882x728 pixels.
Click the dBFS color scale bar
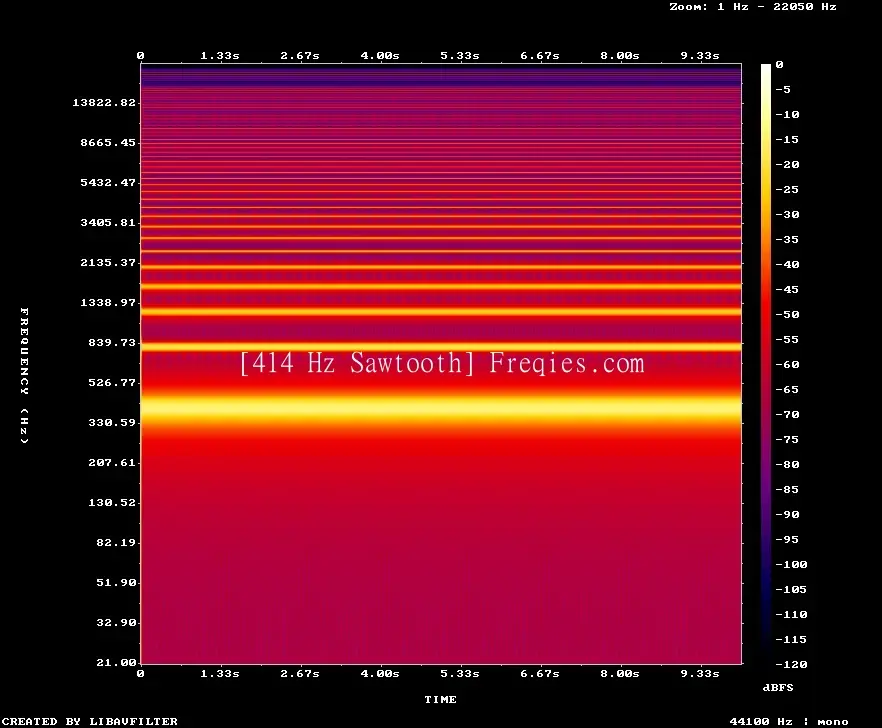(766, 364)
